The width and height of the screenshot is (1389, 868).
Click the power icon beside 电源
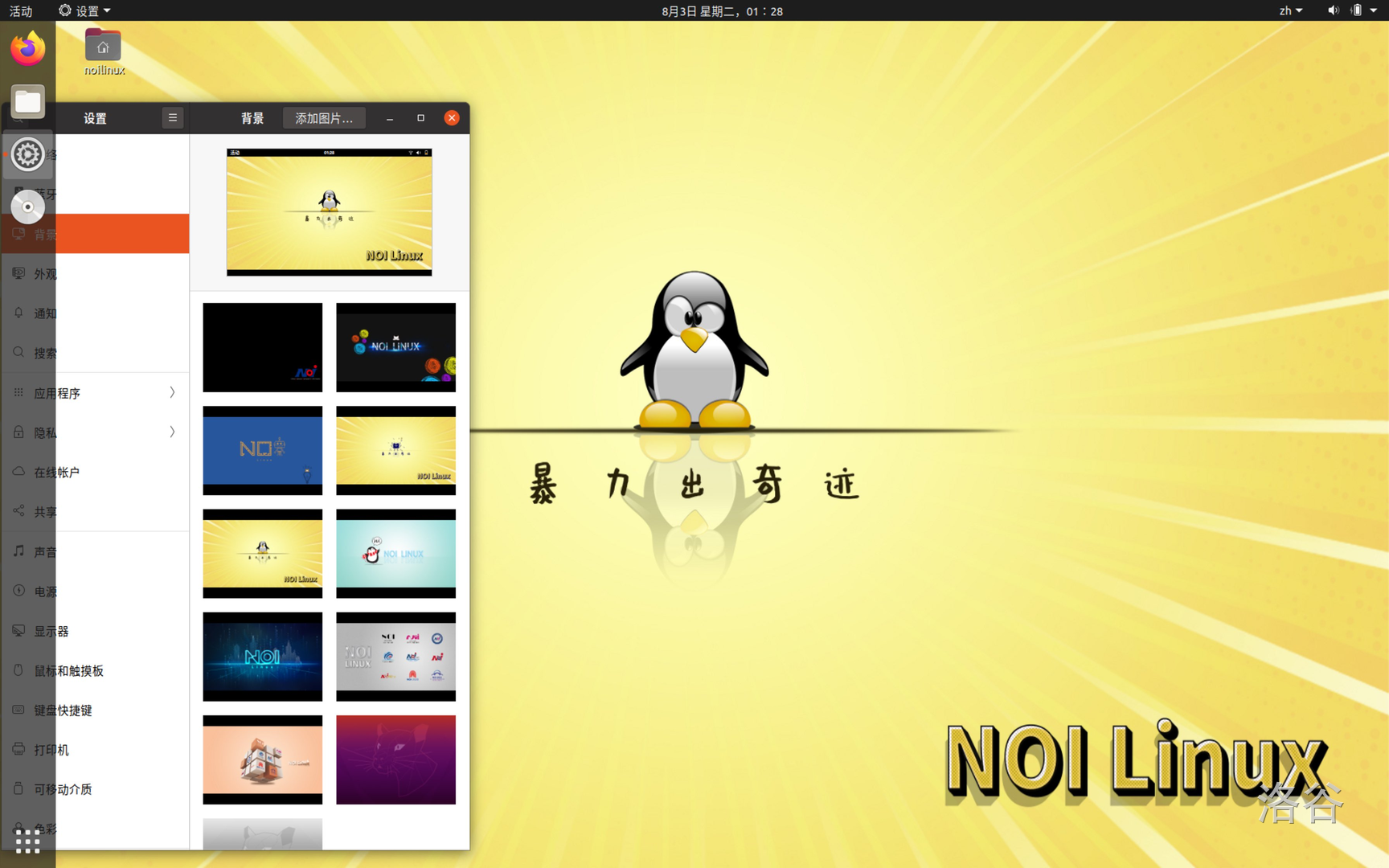18,590
